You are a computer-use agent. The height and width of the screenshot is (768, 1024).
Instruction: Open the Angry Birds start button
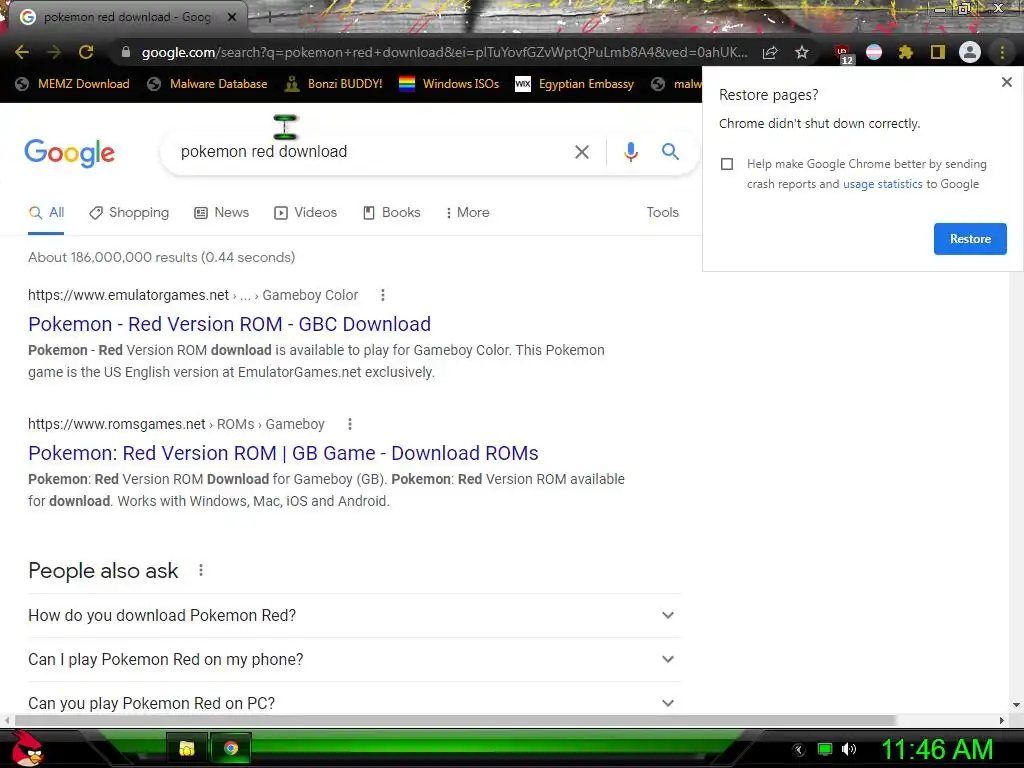coord(27,748)
